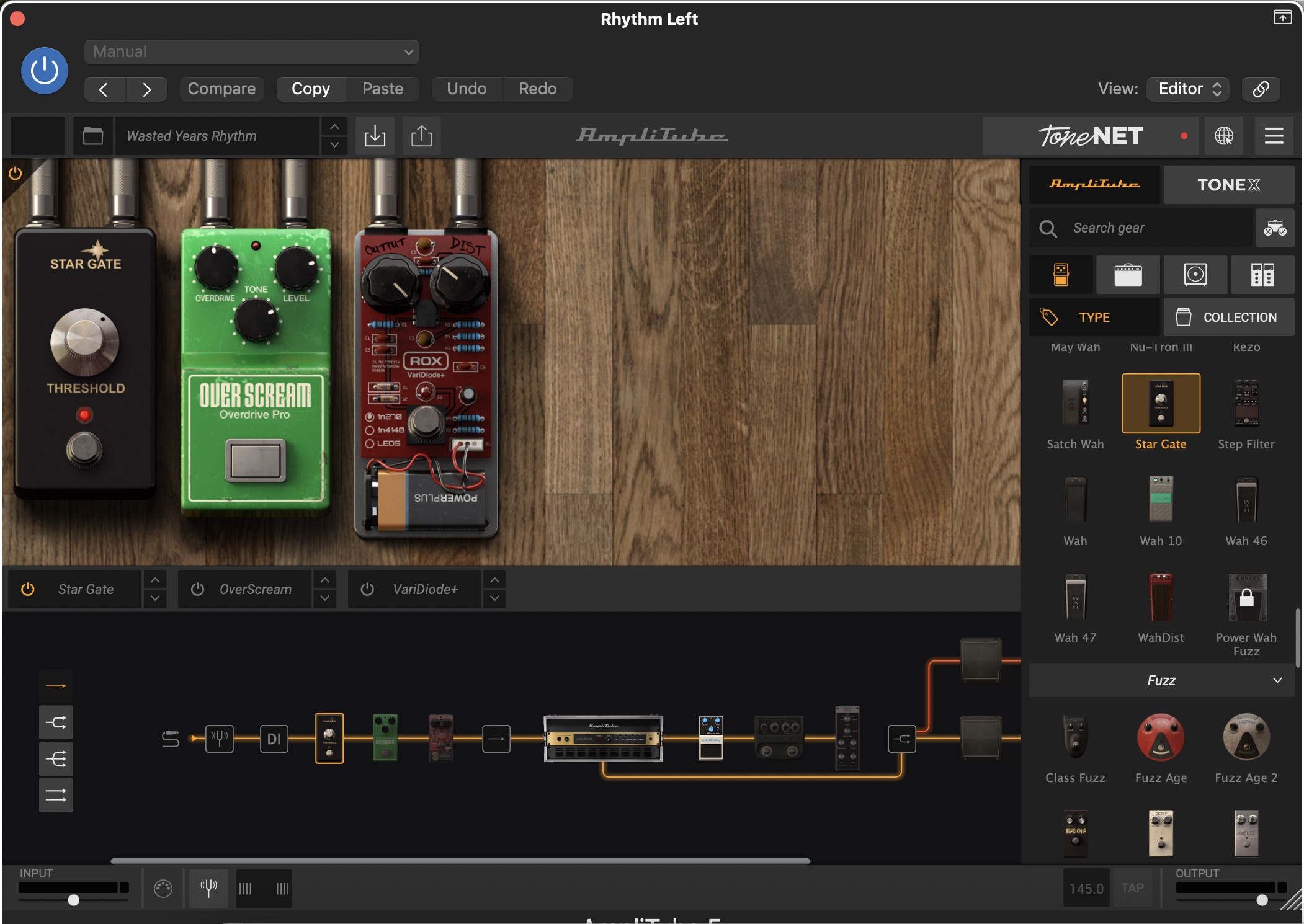Screen dimensions: 1304x924
Task: Open the Manual preset dropdown
Action: click(251, 51)
